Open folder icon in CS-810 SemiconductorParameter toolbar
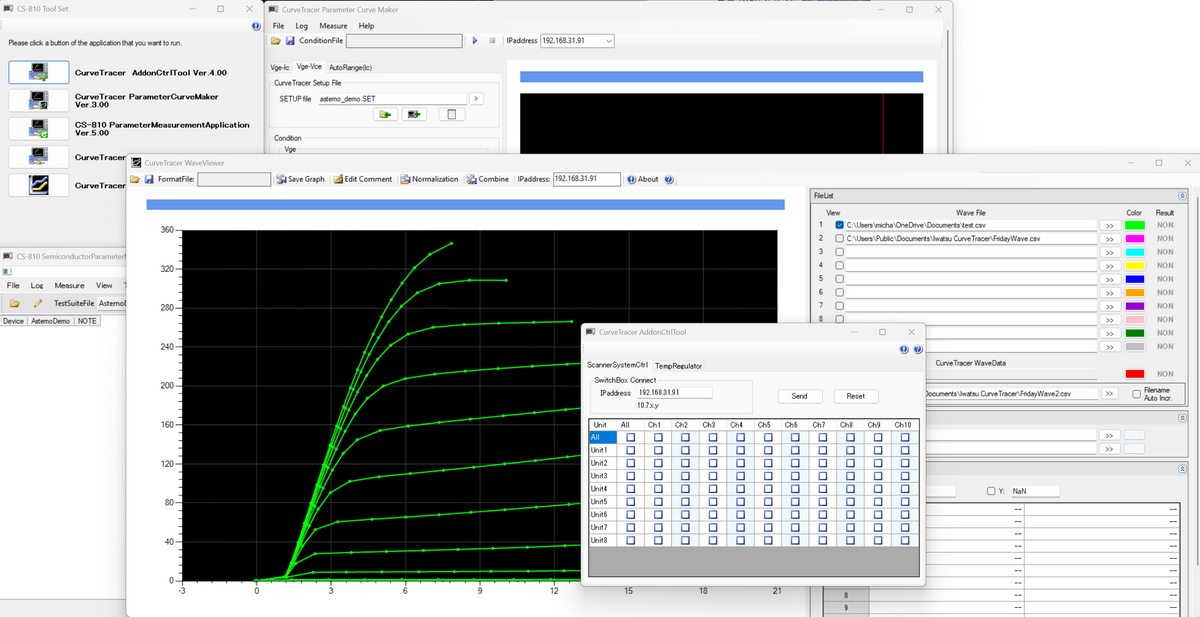Viewport: 1200px width, 617px height. point(15,302)
